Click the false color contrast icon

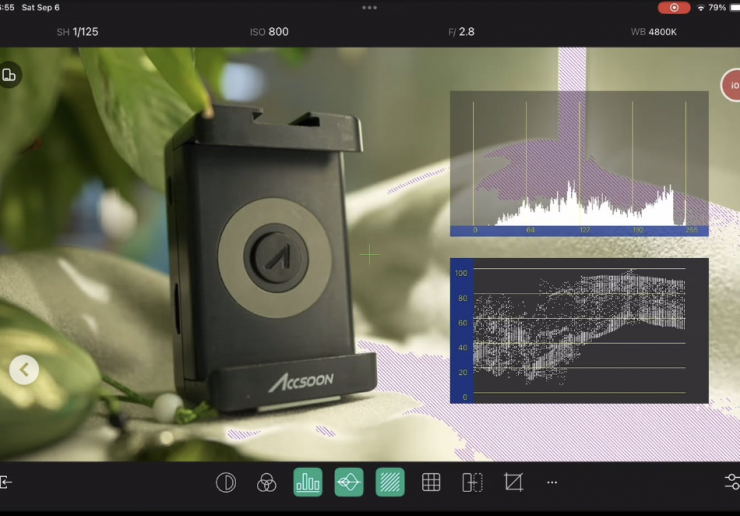pyautogui.click(x=226, y=482)
